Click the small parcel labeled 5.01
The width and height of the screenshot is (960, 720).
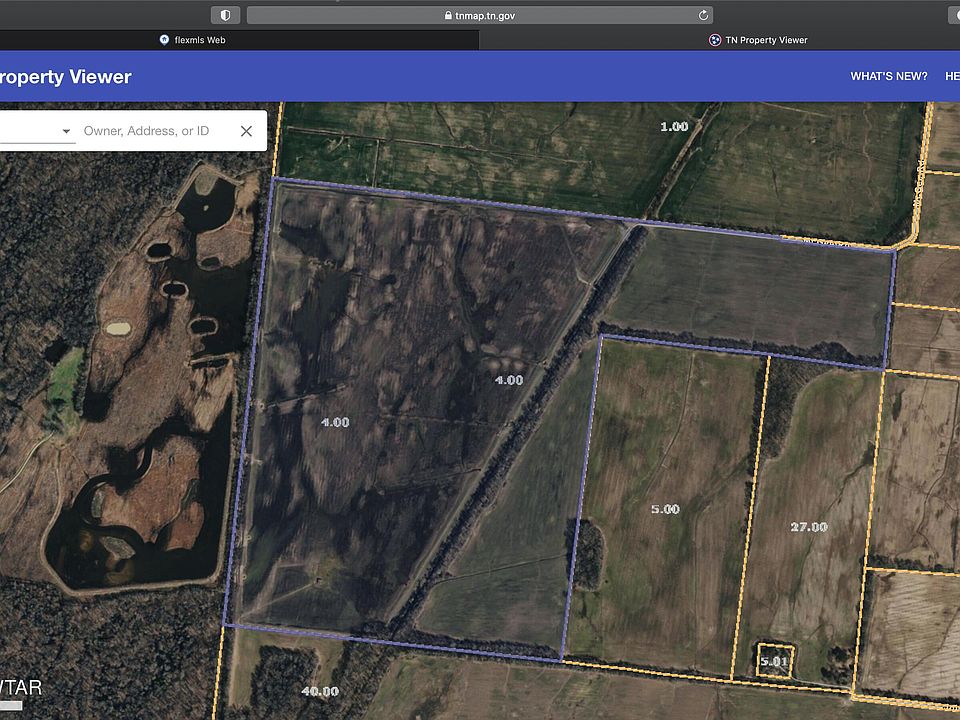(773, 661)
